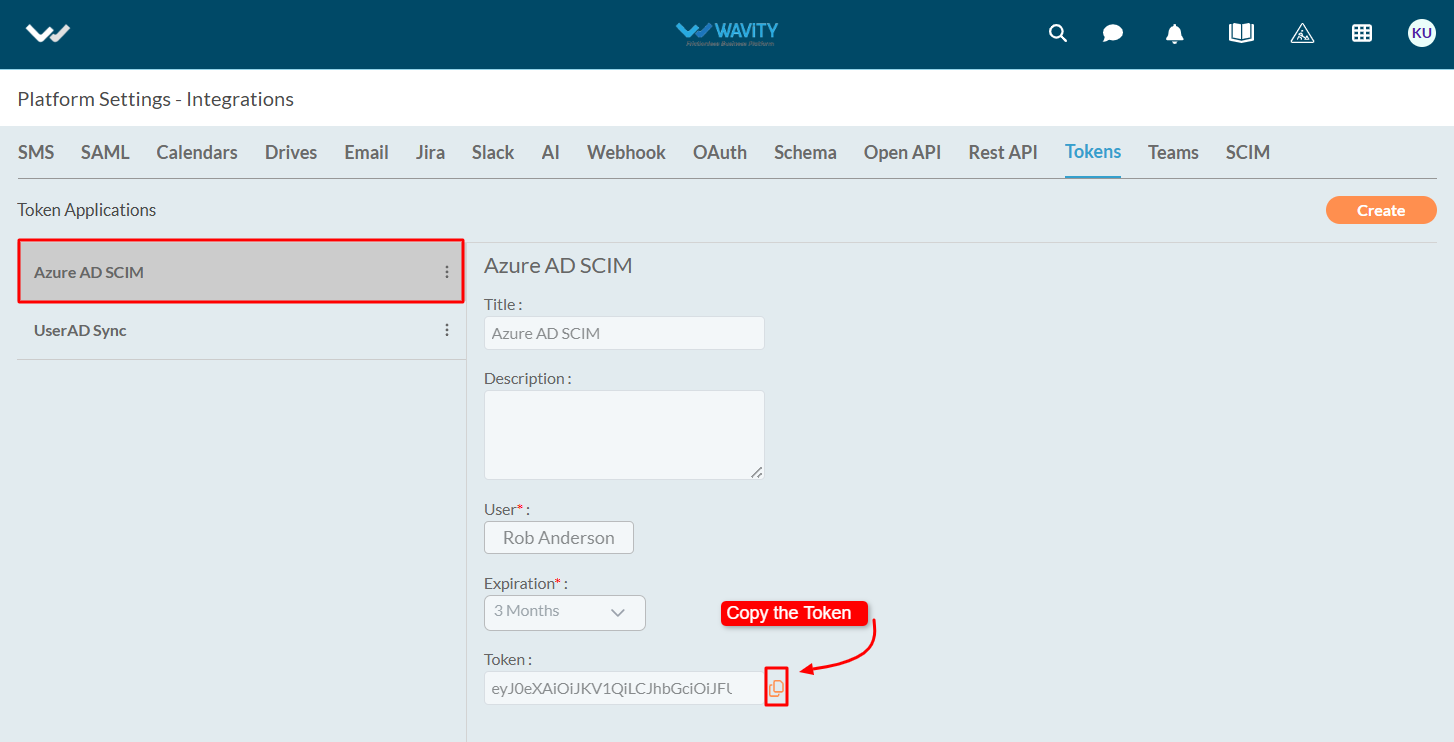Go to the Schema tab
Screen dimensions: 1454x742
[x=805, y=152]
